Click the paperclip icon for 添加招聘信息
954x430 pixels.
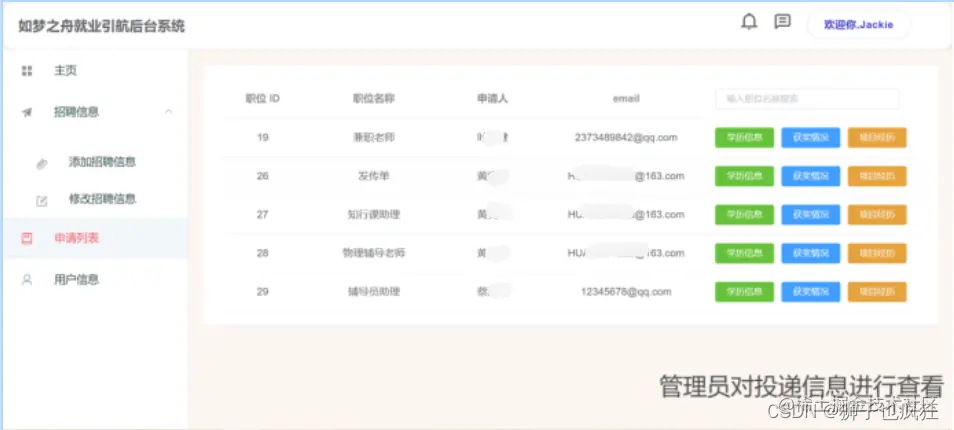[41, 163]
